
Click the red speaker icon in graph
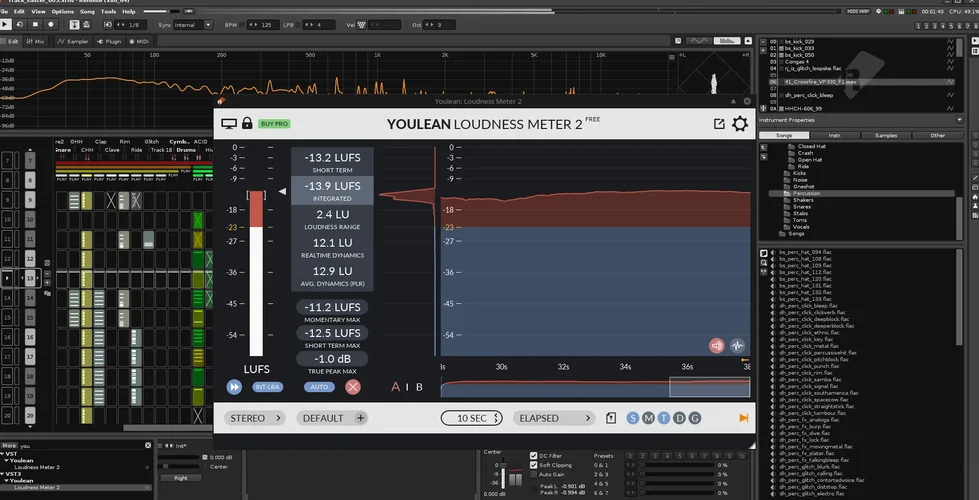tap(717, 345)
